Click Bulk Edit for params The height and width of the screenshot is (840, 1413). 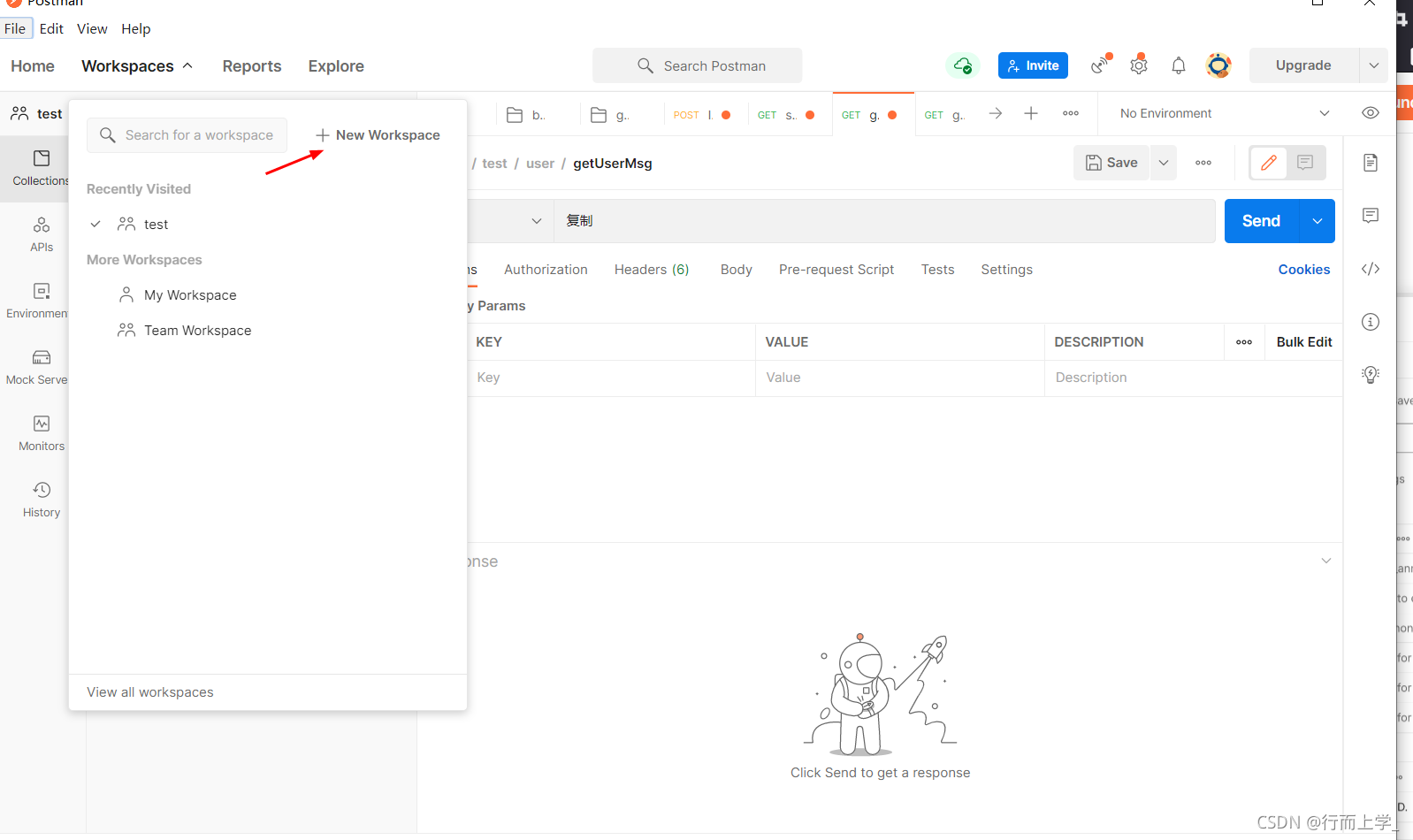coord(1304,342)
